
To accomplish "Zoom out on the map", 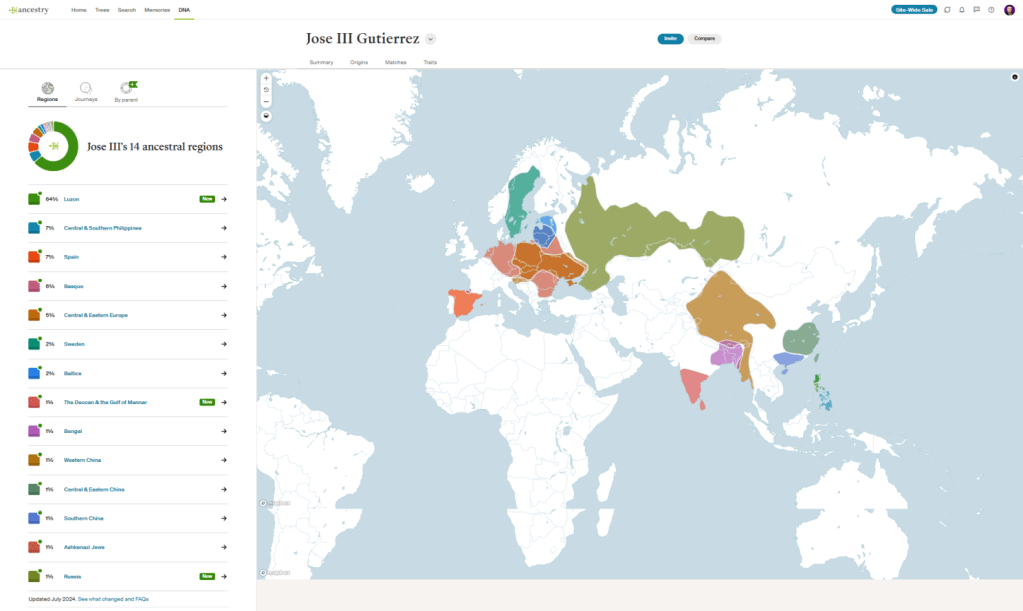I will pos(265,101).
